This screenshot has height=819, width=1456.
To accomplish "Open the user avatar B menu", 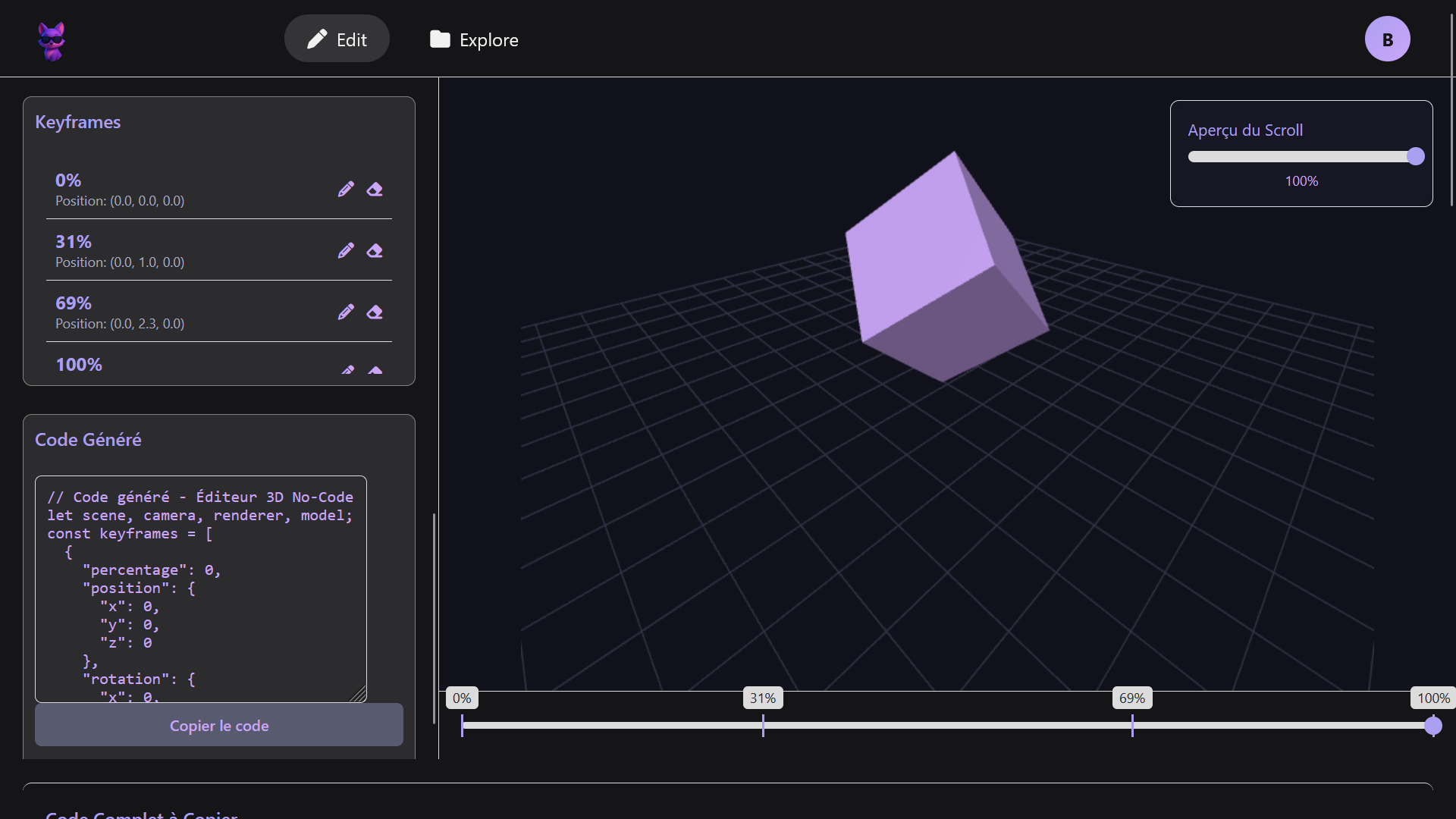I will pos(1387,39).
